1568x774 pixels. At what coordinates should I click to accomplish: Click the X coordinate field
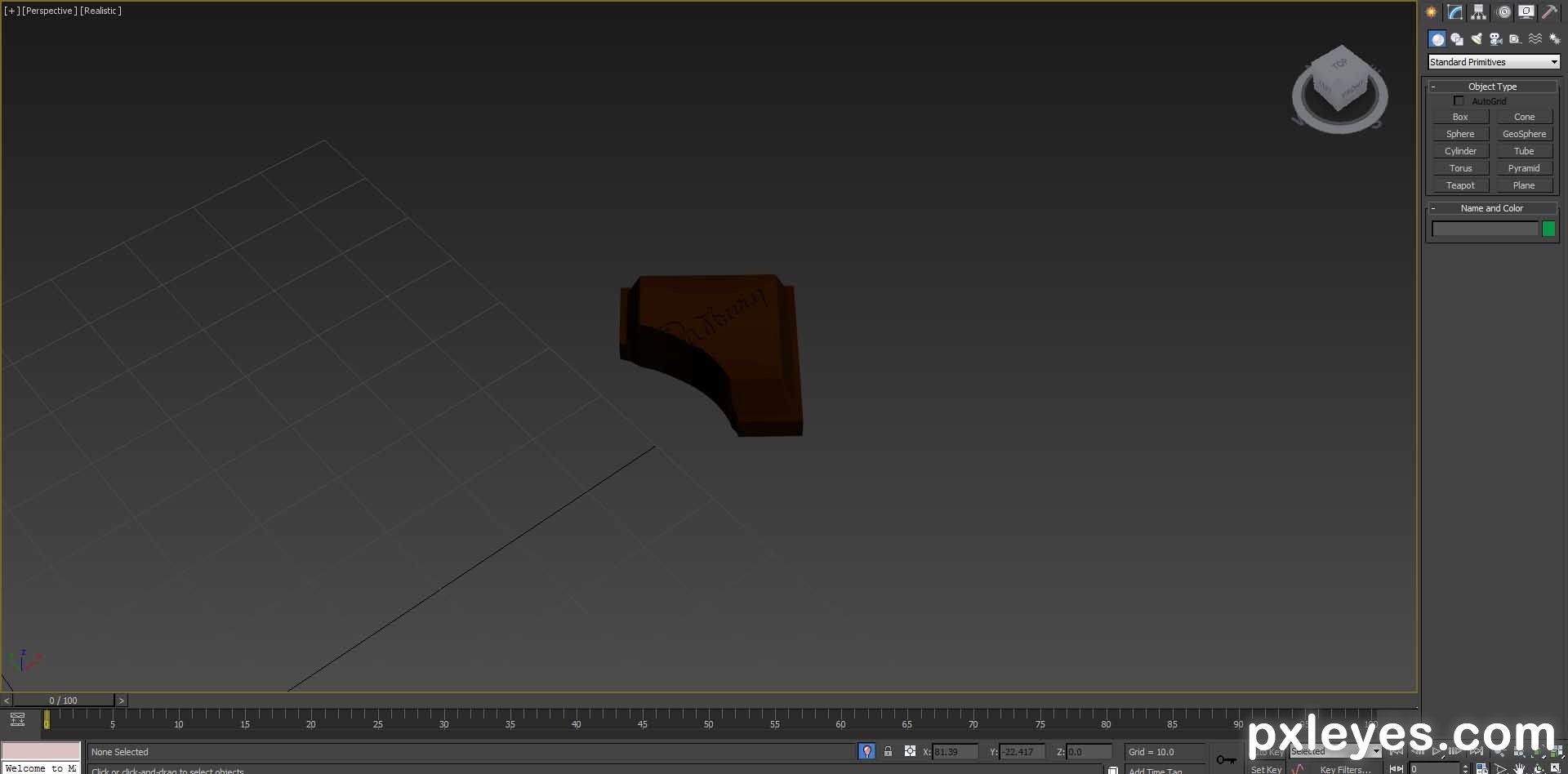(x=955, y=752)
